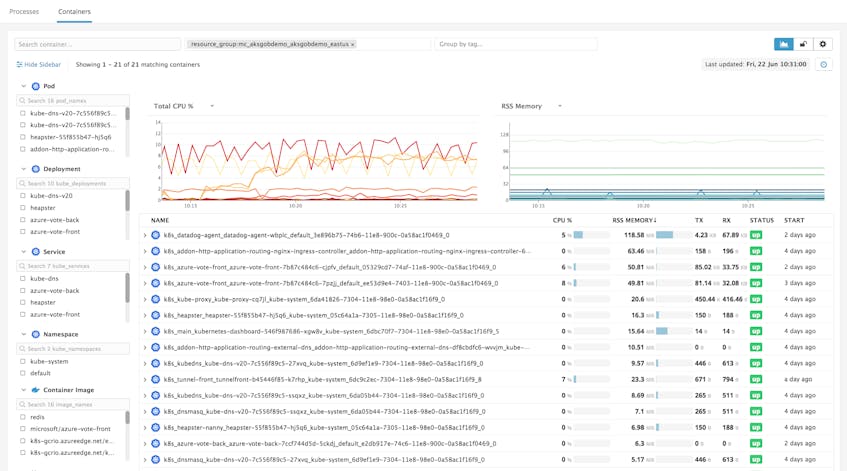The width and height of the screenshot is (847, 471).
Task: Click the pod names search field
Action: pyautogui.click(x=73, y=100)
